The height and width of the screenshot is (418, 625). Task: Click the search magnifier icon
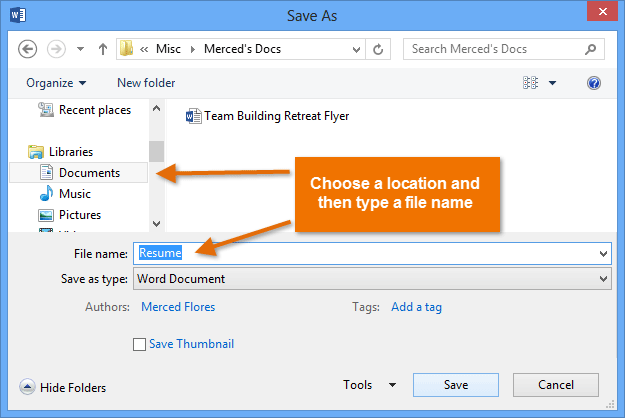tap(590, 49)
